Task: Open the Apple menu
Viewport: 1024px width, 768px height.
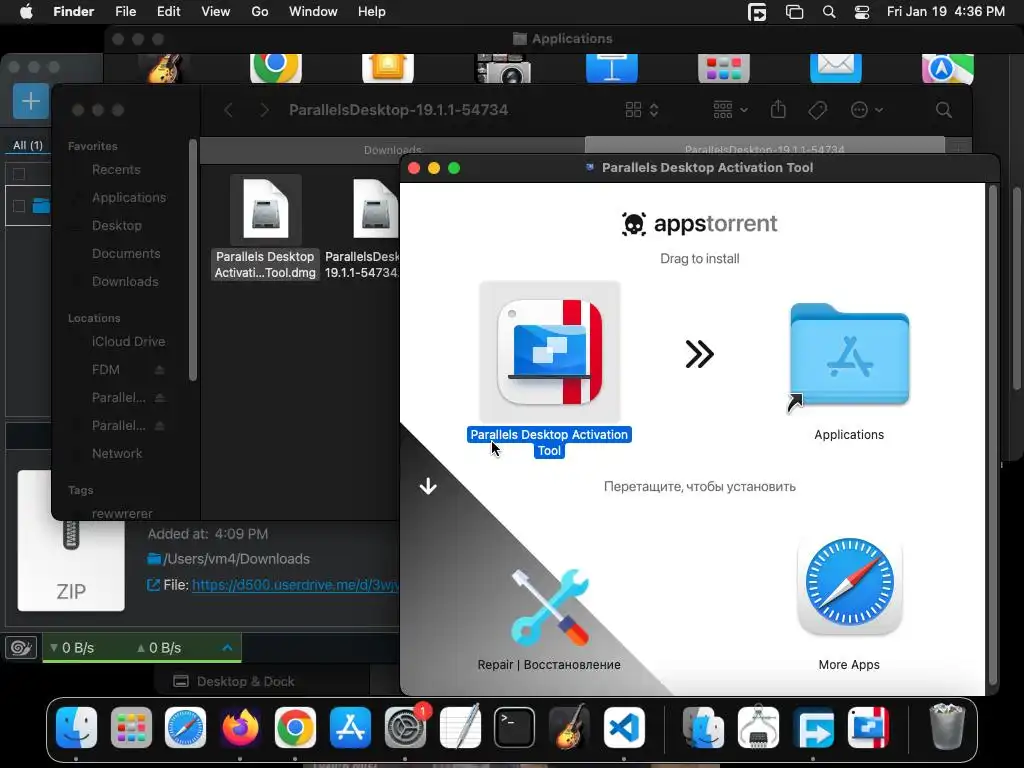Action: coord(26,12)
